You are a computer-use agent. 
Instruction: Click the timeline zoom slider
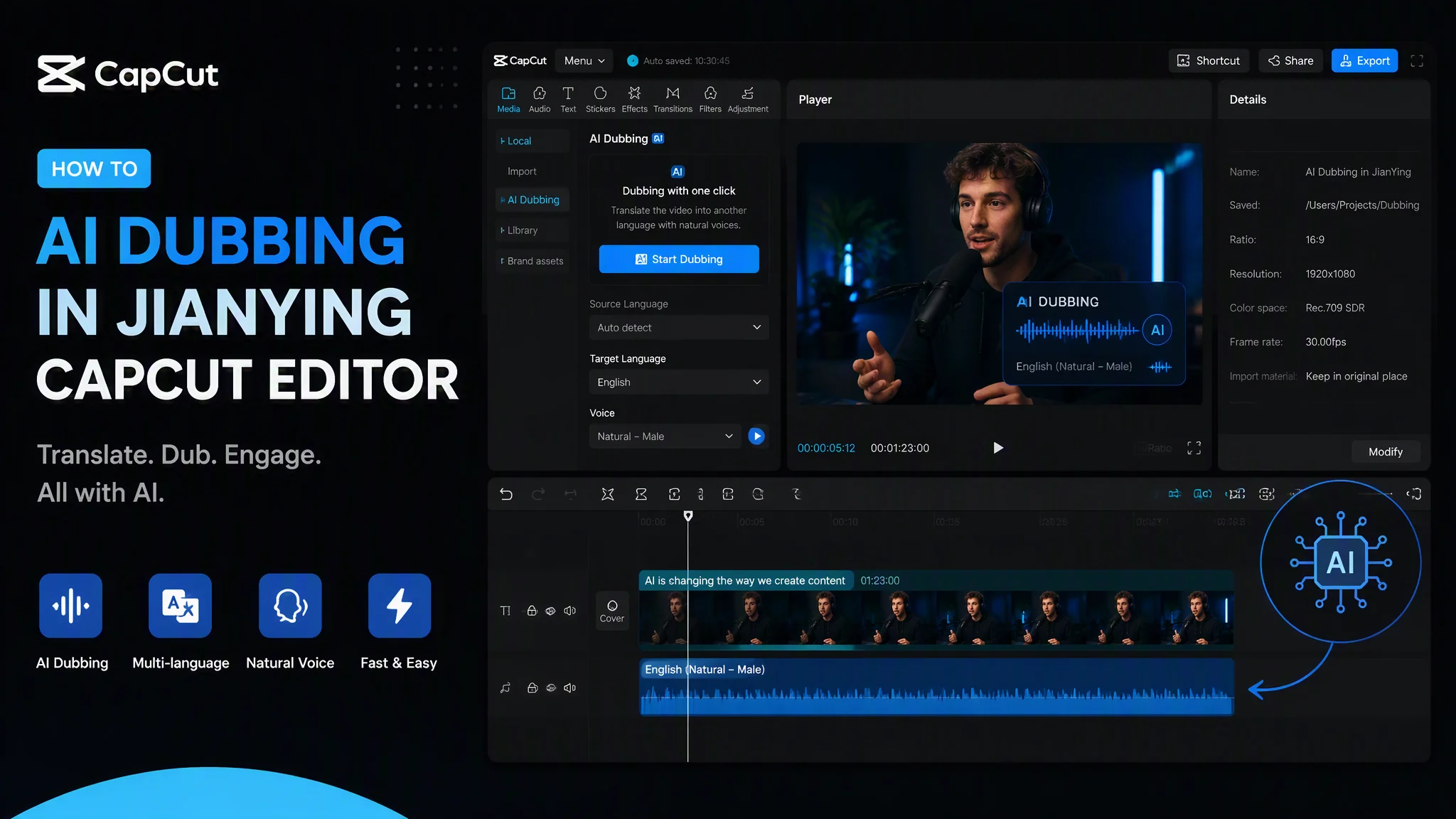(1375, 493)
